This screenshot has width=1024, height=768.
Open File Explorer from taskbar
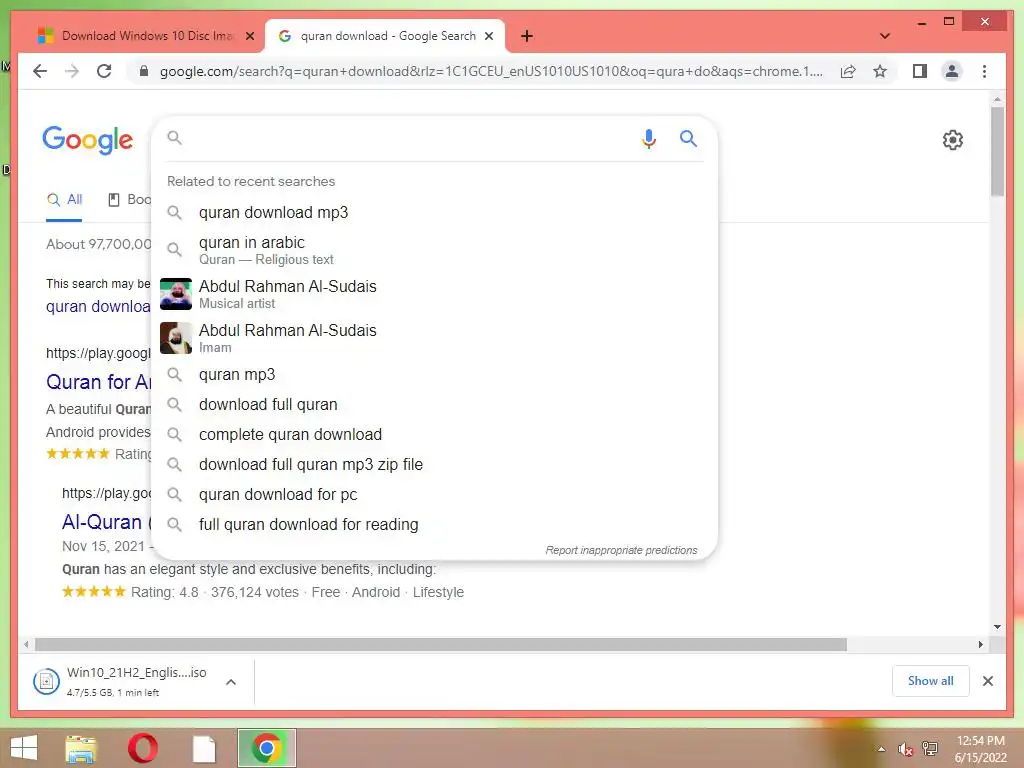81,748
